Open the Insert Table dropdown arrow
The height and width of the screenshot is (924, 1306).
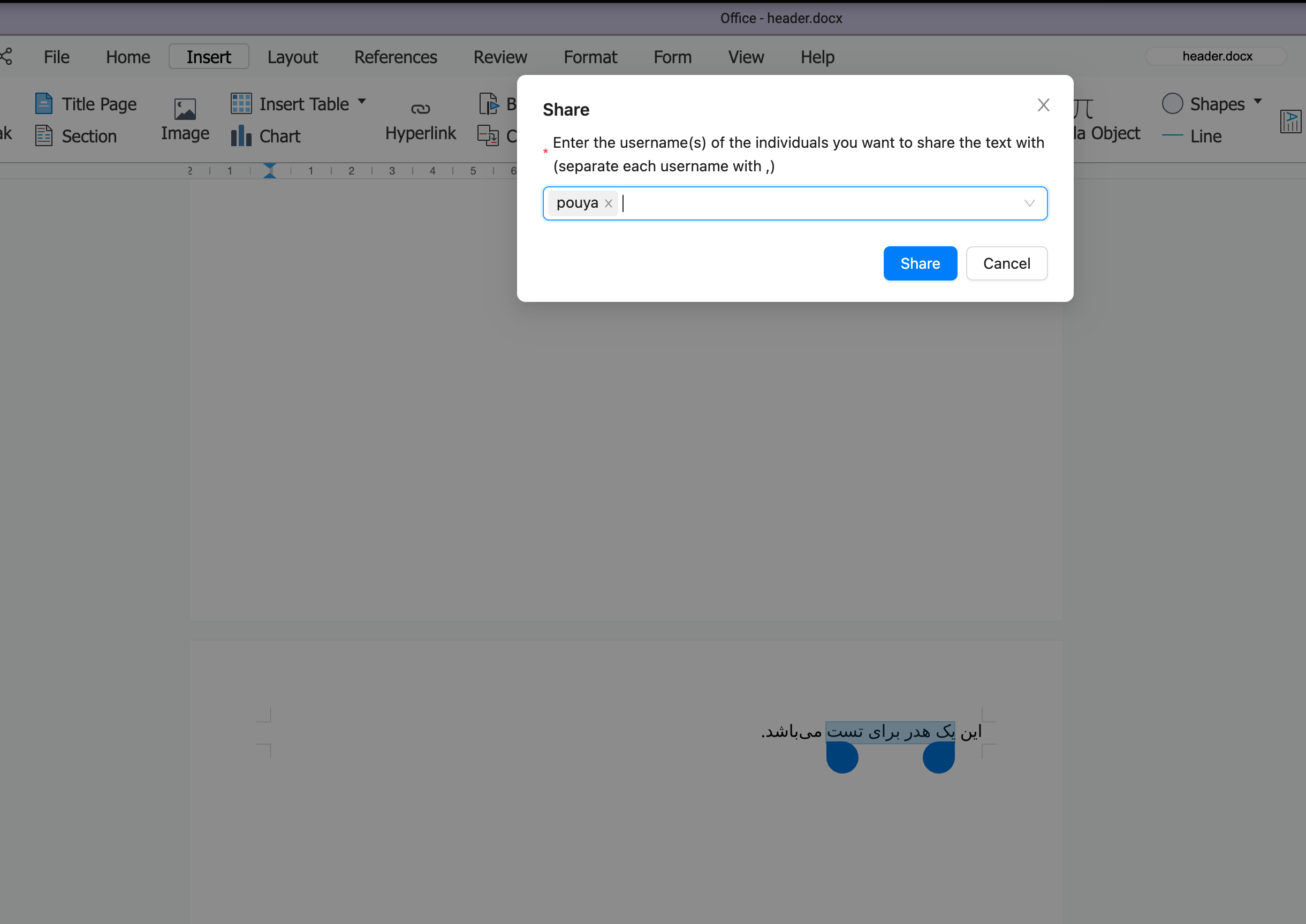362,102
